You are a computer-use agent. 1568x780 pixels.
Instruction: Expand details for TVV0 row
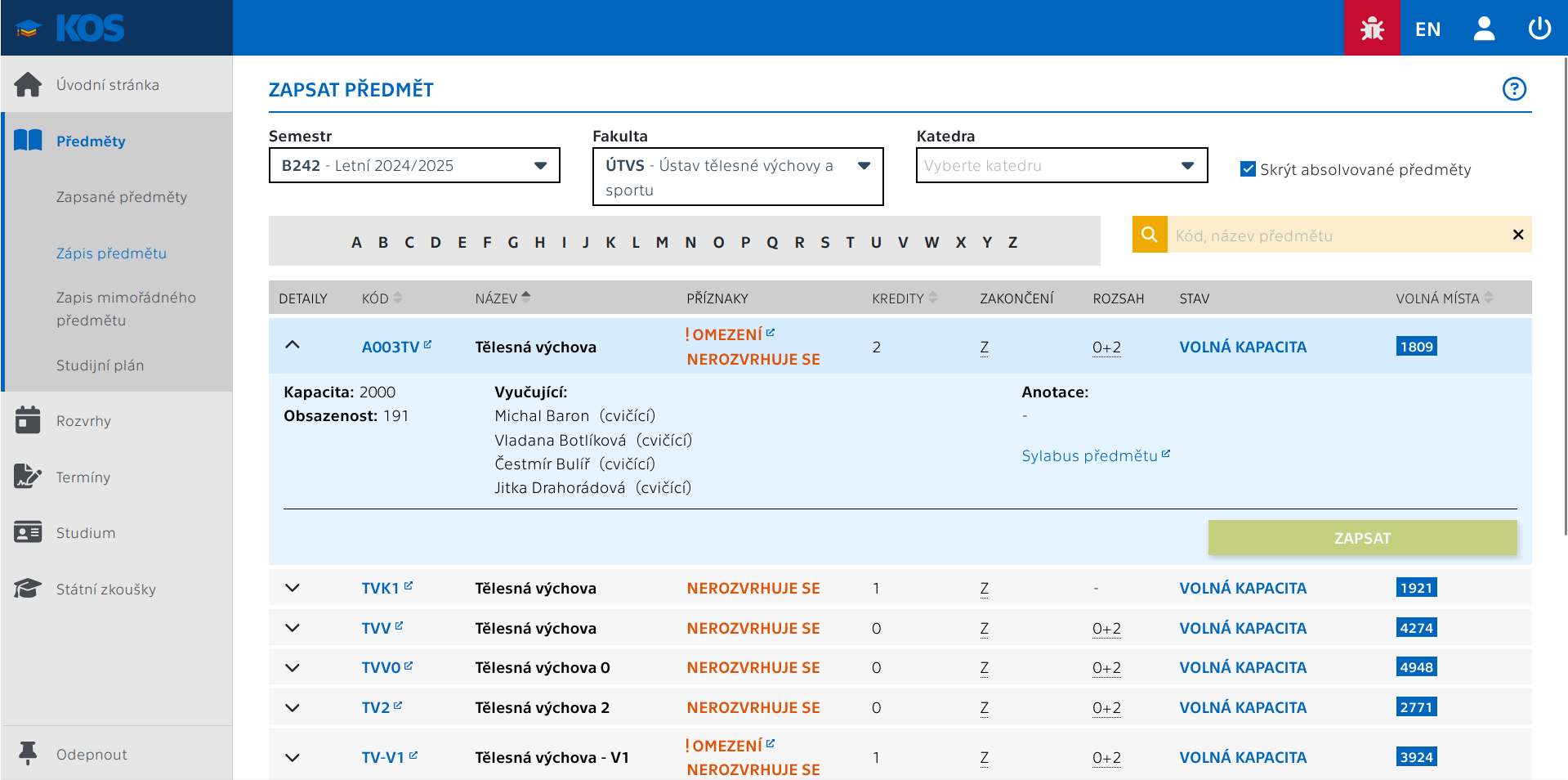[293, 667]
